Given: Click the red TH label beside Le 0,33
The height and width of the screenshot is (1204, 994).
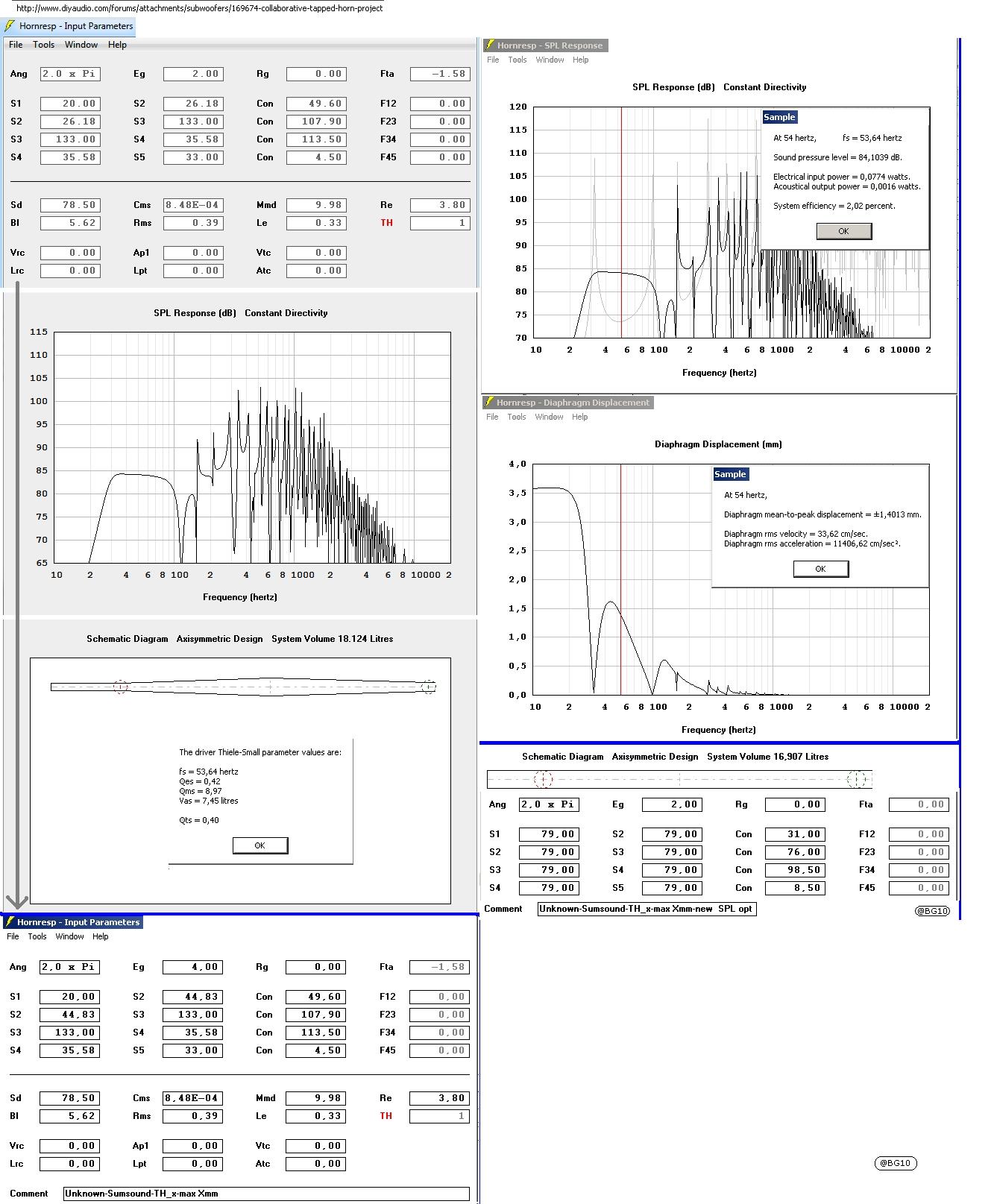Looking at the screenshot, I should tap(386, 1116).
